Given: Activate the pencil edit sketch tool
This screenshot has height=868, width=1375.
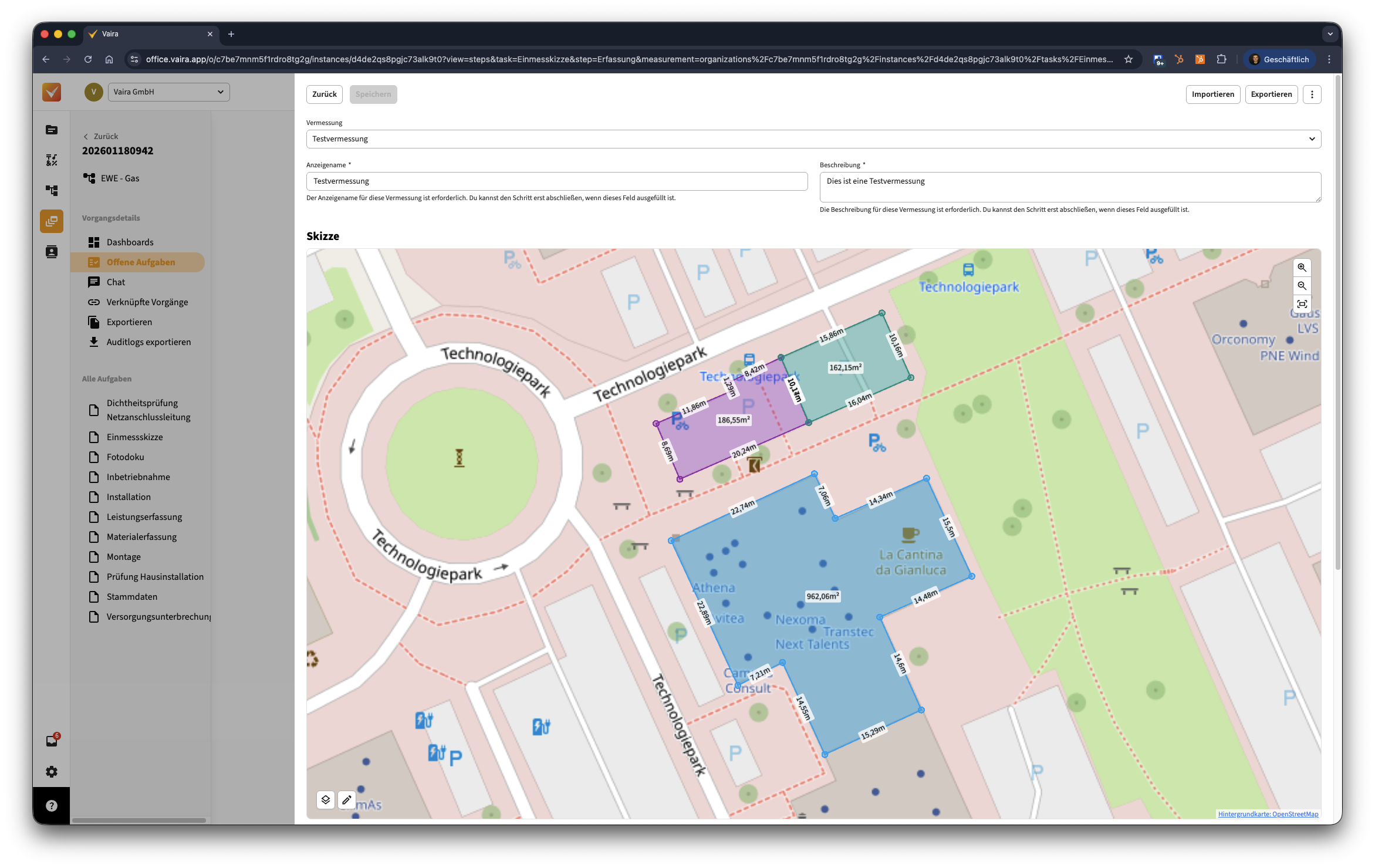Looking at the screenshot, I should coord(347,799).
